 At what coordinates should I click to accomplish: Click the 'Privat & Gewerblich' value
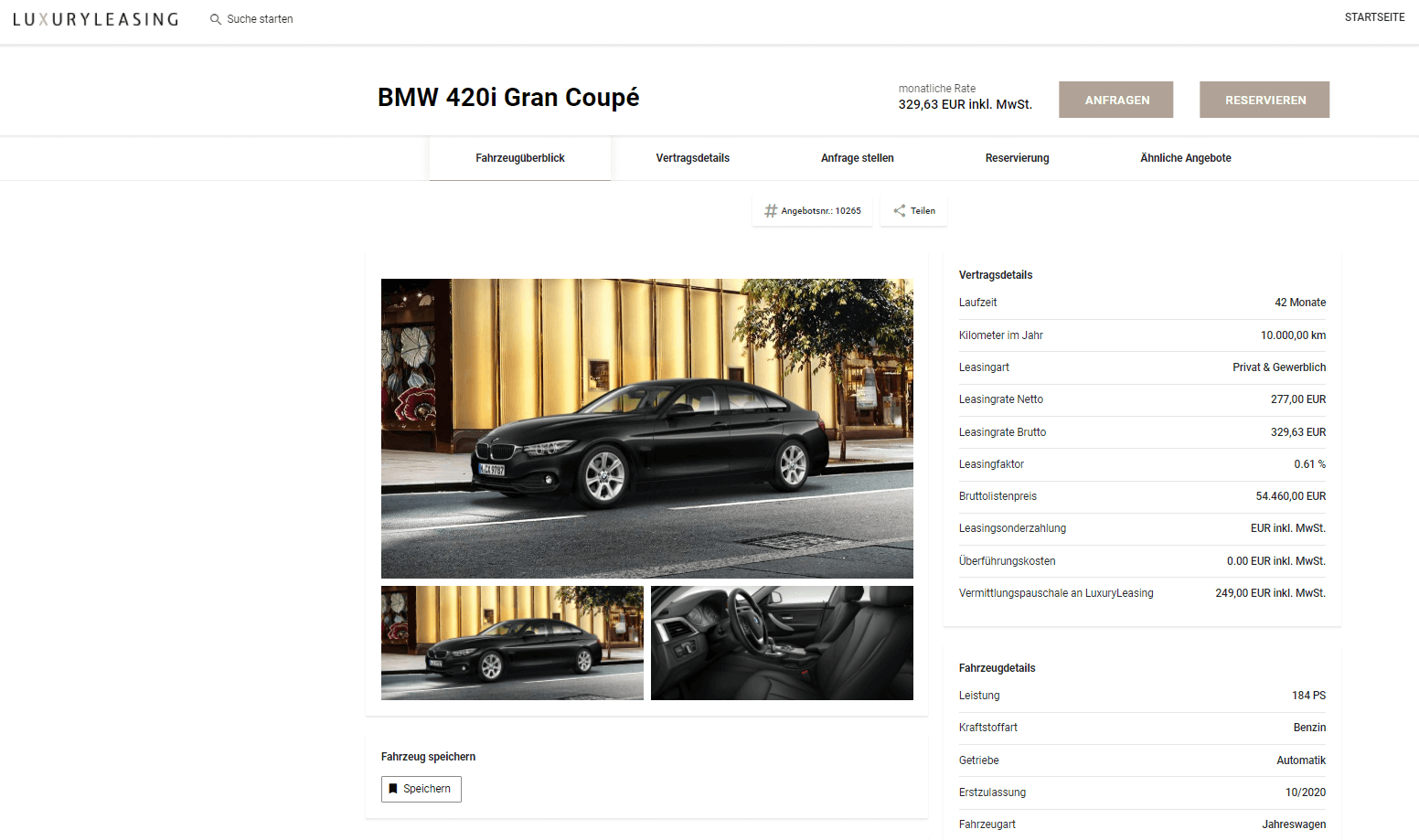pos(1279,367)
